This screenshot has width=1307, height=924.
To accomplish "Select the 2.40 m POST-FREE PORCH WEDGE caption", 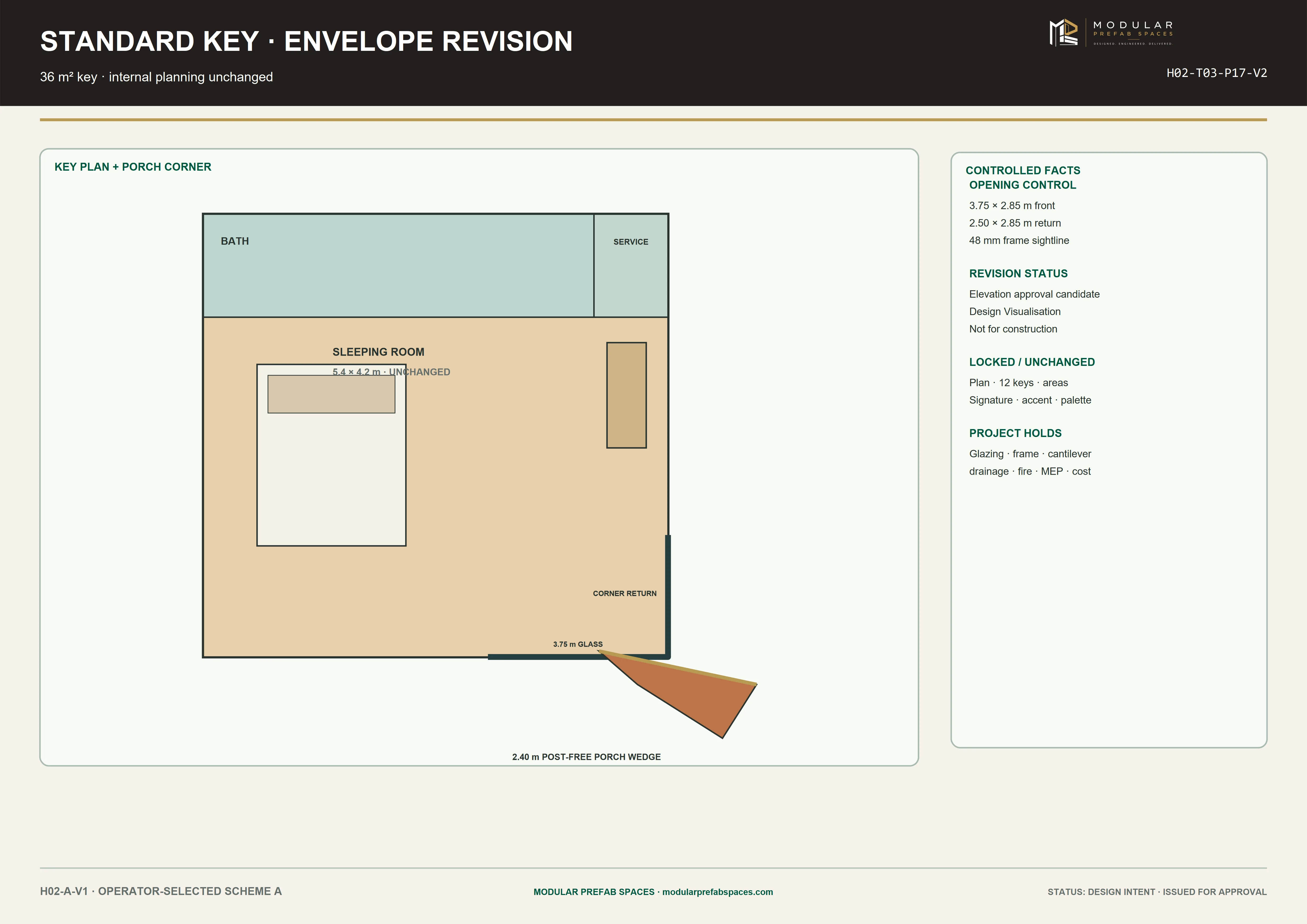I will click(586, 757).
